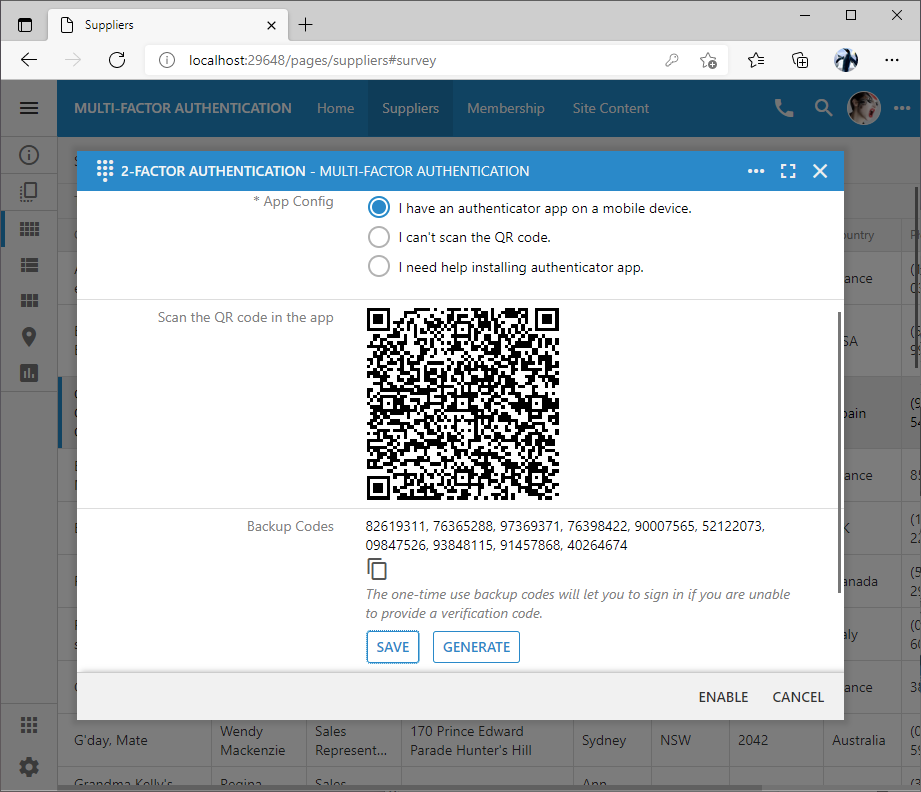921x792 pixels.
Task: Click ENABLE to turn on 2-factor authentication
Action: point(723,697)
